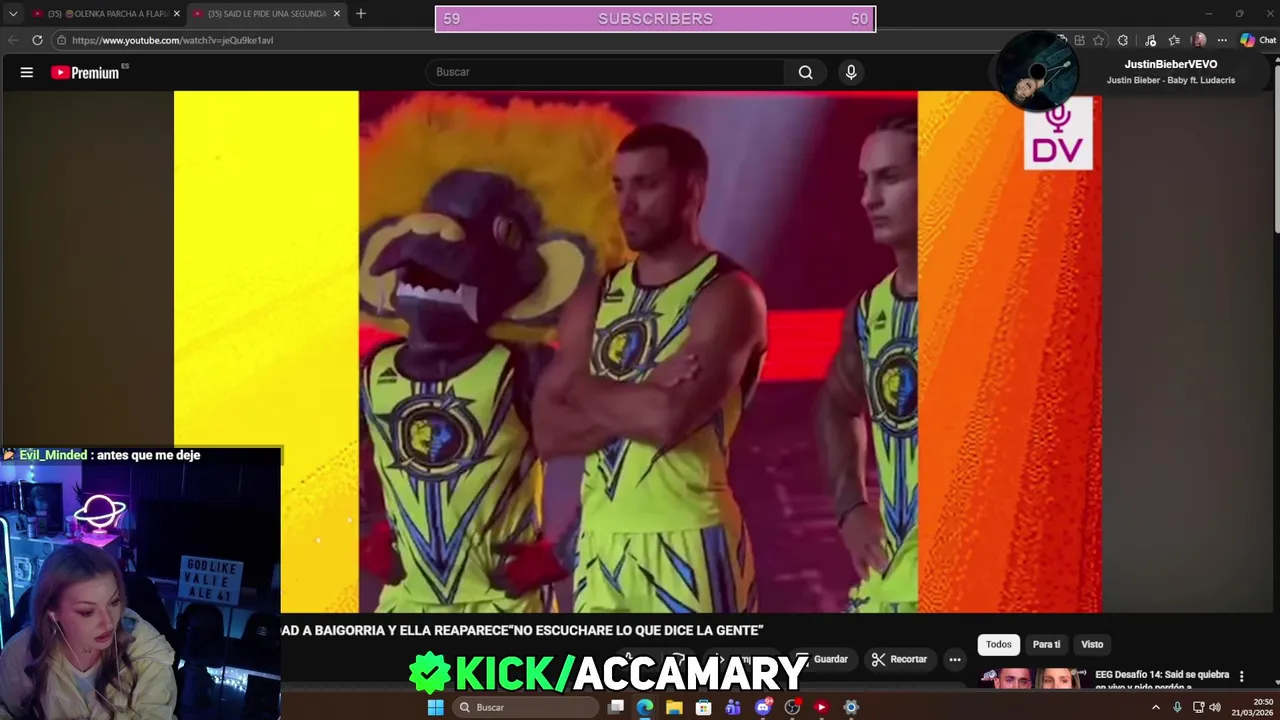Expand the tab list dropdown arrow

pos(13,14)
